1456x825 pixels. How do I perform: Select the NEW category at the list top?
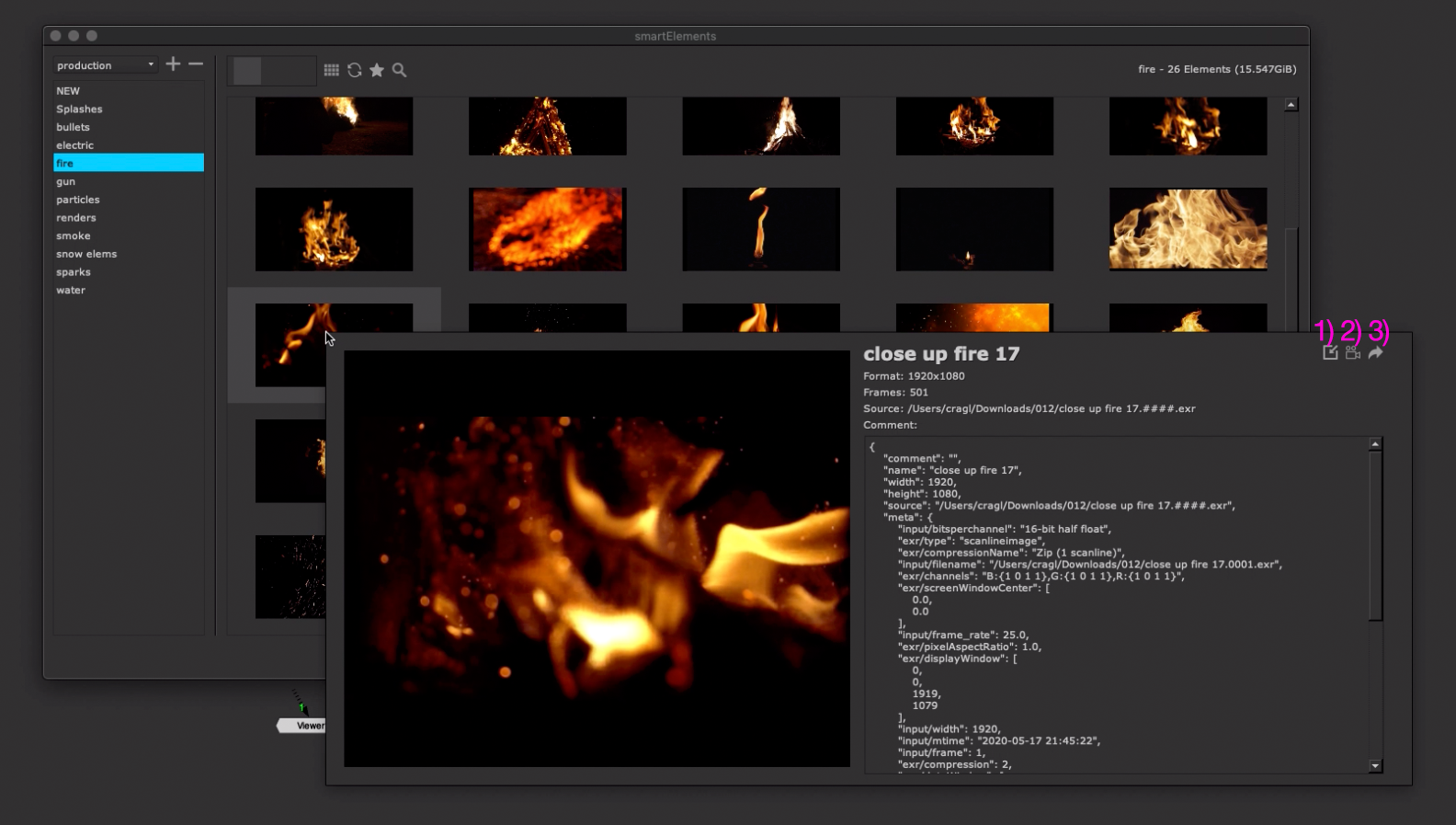[x=68, y=91]
